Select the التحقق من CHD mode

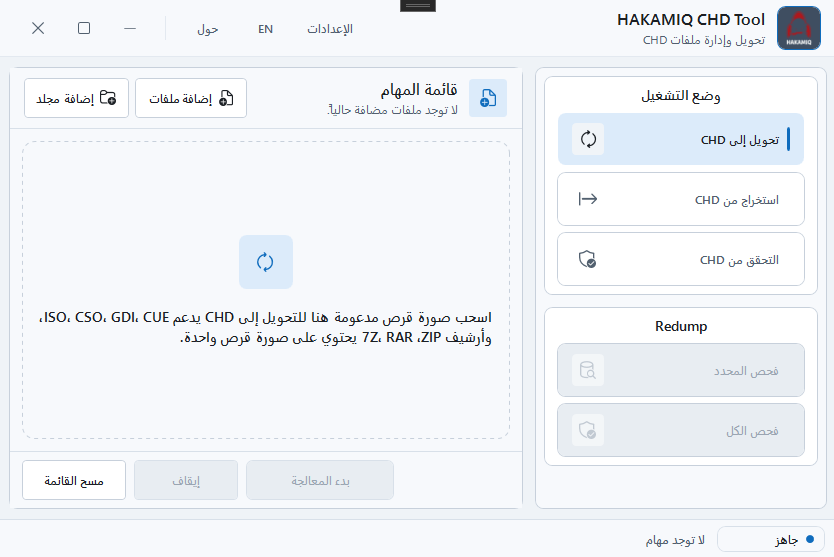pyautogui.click(x=680, y=259)
